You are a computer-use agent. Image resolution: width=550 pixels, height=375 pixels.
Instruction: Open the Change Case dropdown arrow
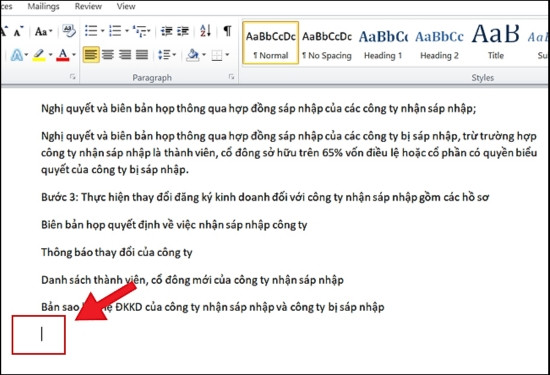point(51,32)
